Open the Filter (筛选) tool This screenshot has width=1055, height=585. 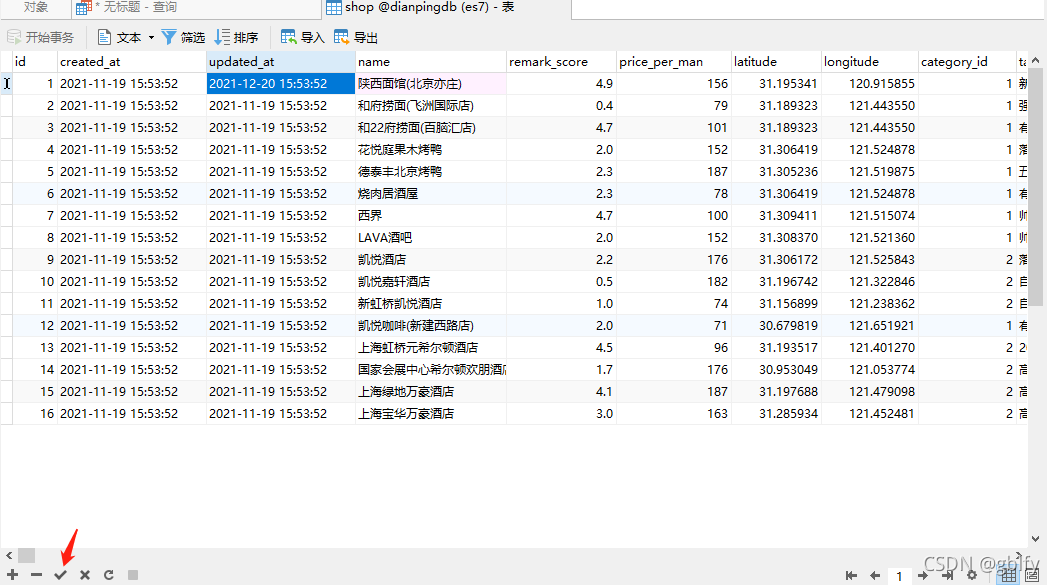[183, 38]
